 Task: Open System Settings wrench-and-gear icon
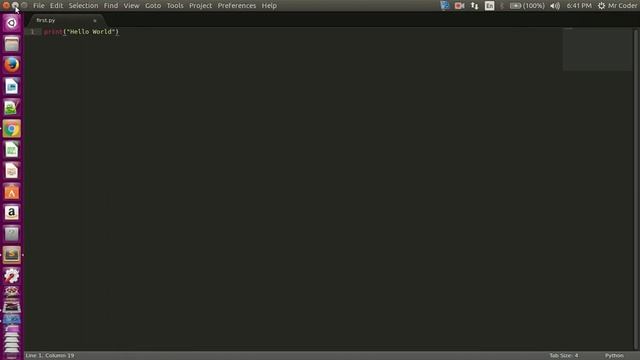point(11,276)
